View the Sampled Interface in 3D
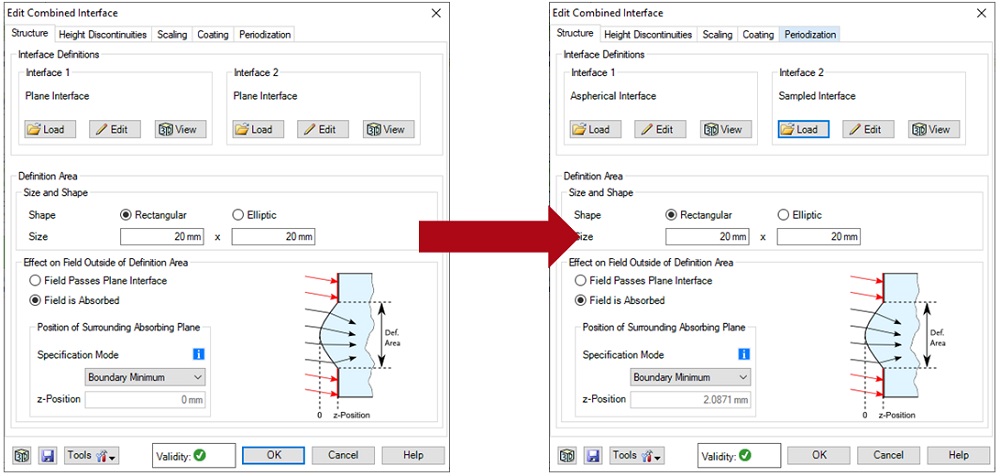Screen dimensions: 1000x476 pos(934,129)
